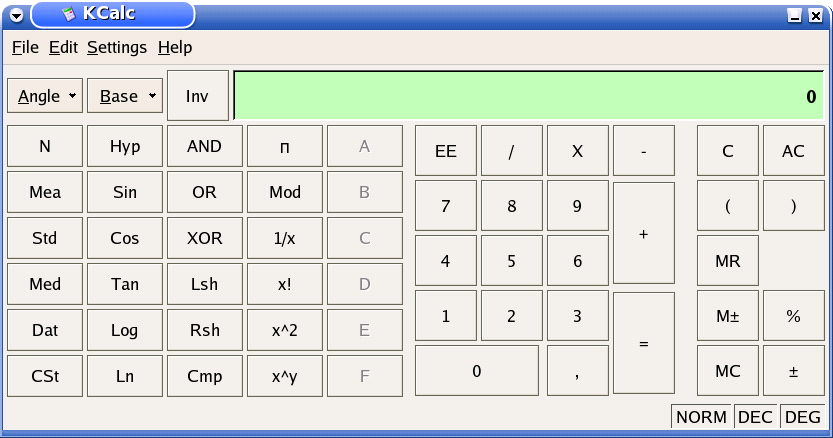
Task: Click the open parenthesis ( button
Action: [728, 206]
